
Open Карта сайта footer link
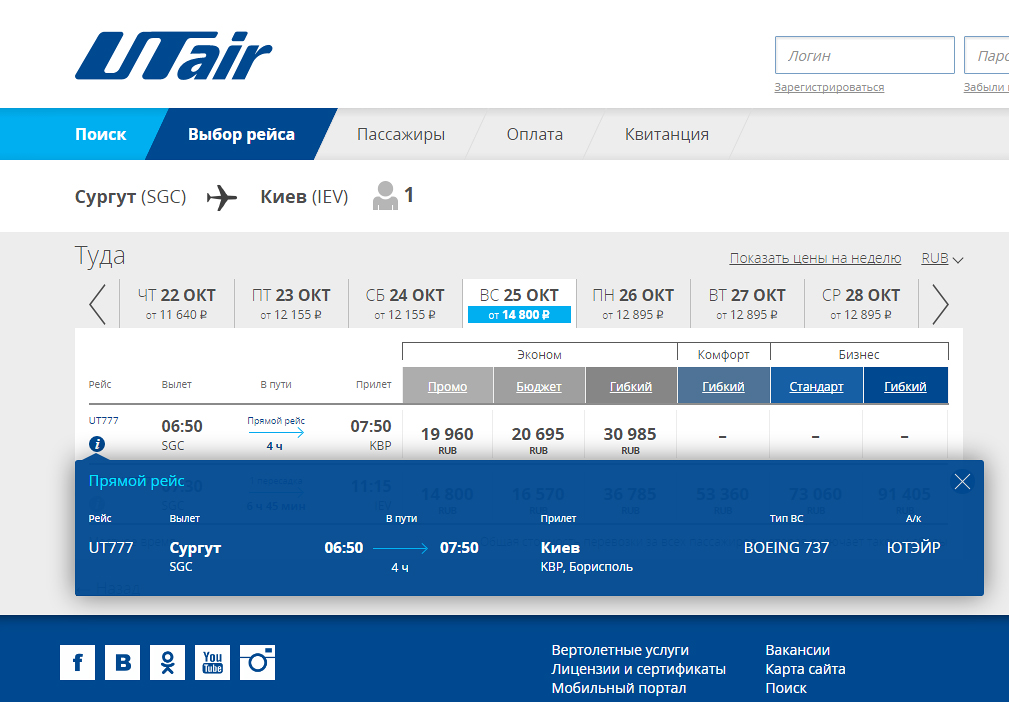[x=805, y=669]
